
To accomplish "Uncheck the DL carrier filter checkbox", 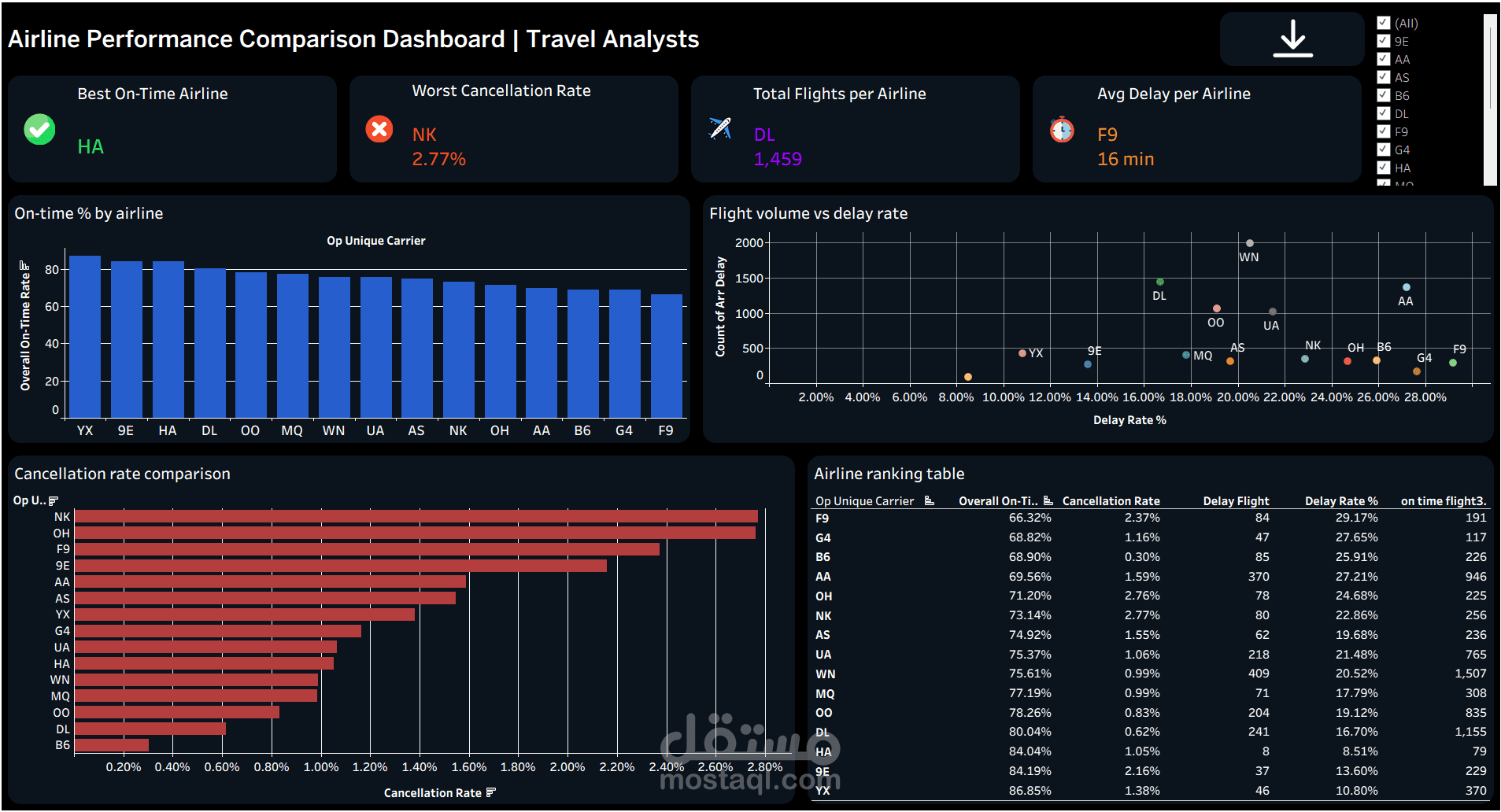I will coord(1384,113).
